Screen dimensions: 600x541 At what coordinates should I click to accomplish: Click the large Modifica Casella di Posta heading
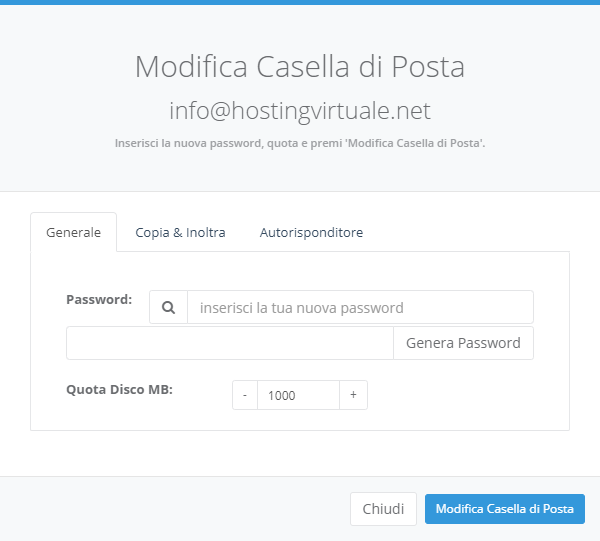pyautogui.click(x=300, y=67)
